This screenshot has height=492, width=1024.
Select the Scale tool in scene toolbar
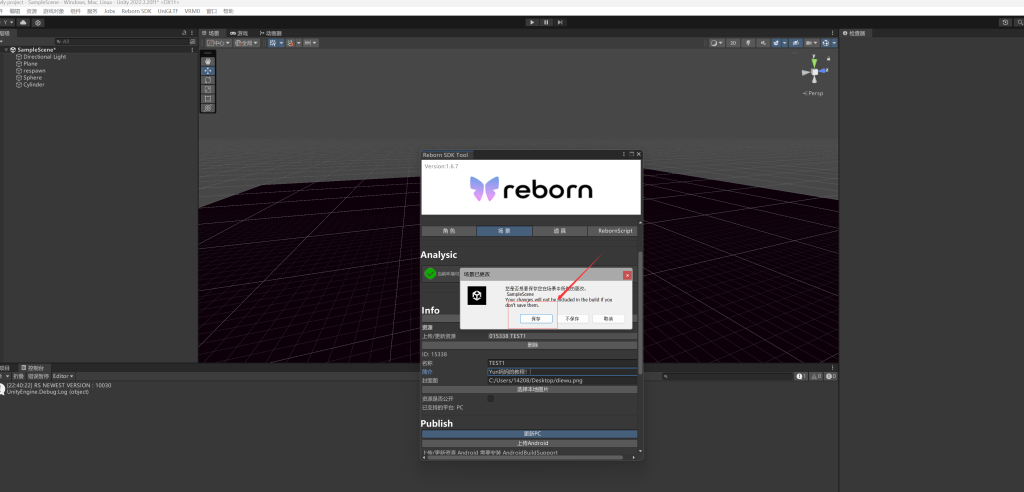coord(208,89)
